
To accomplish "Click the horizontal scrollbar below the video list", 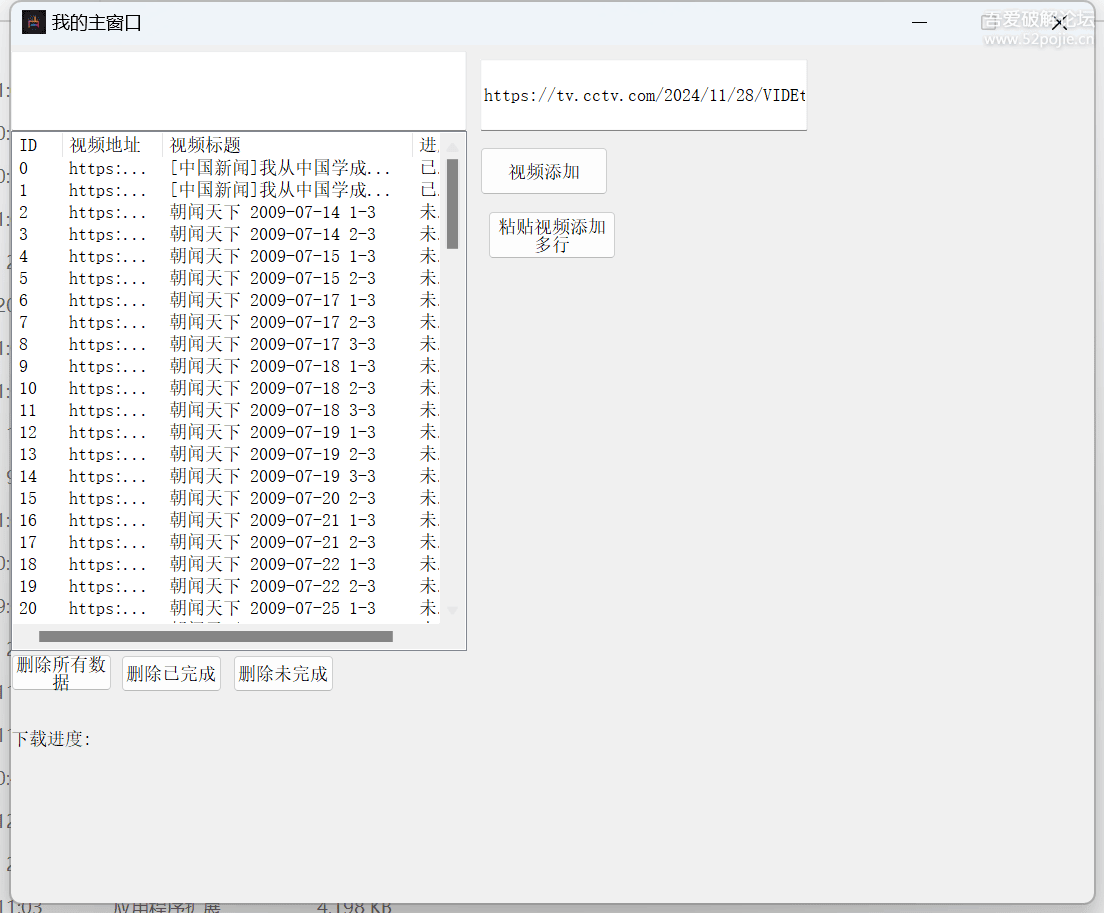I will coord(215,636).
